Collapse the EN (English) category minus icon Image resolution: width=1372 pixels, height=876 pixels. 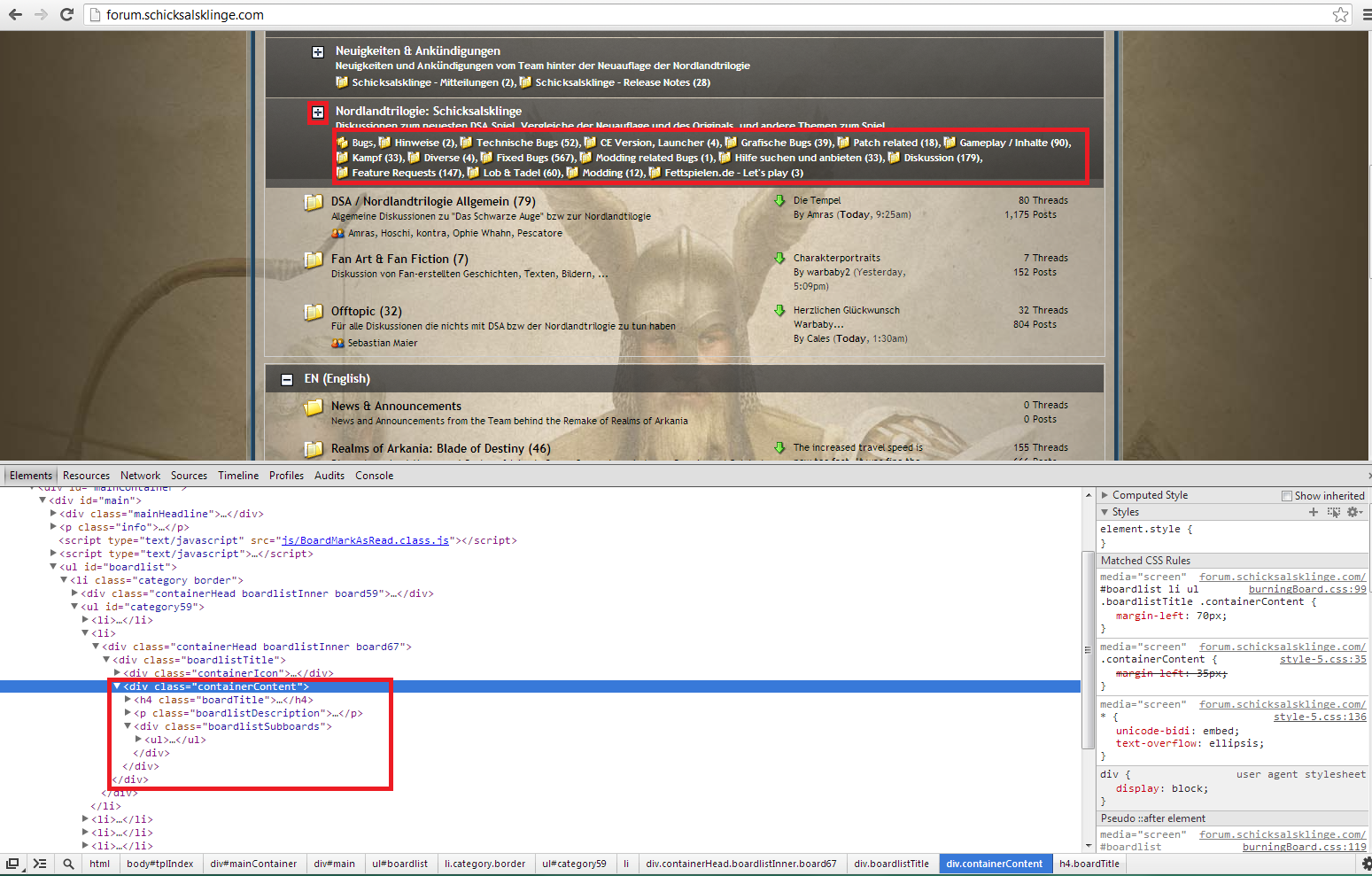coord(287,379)
